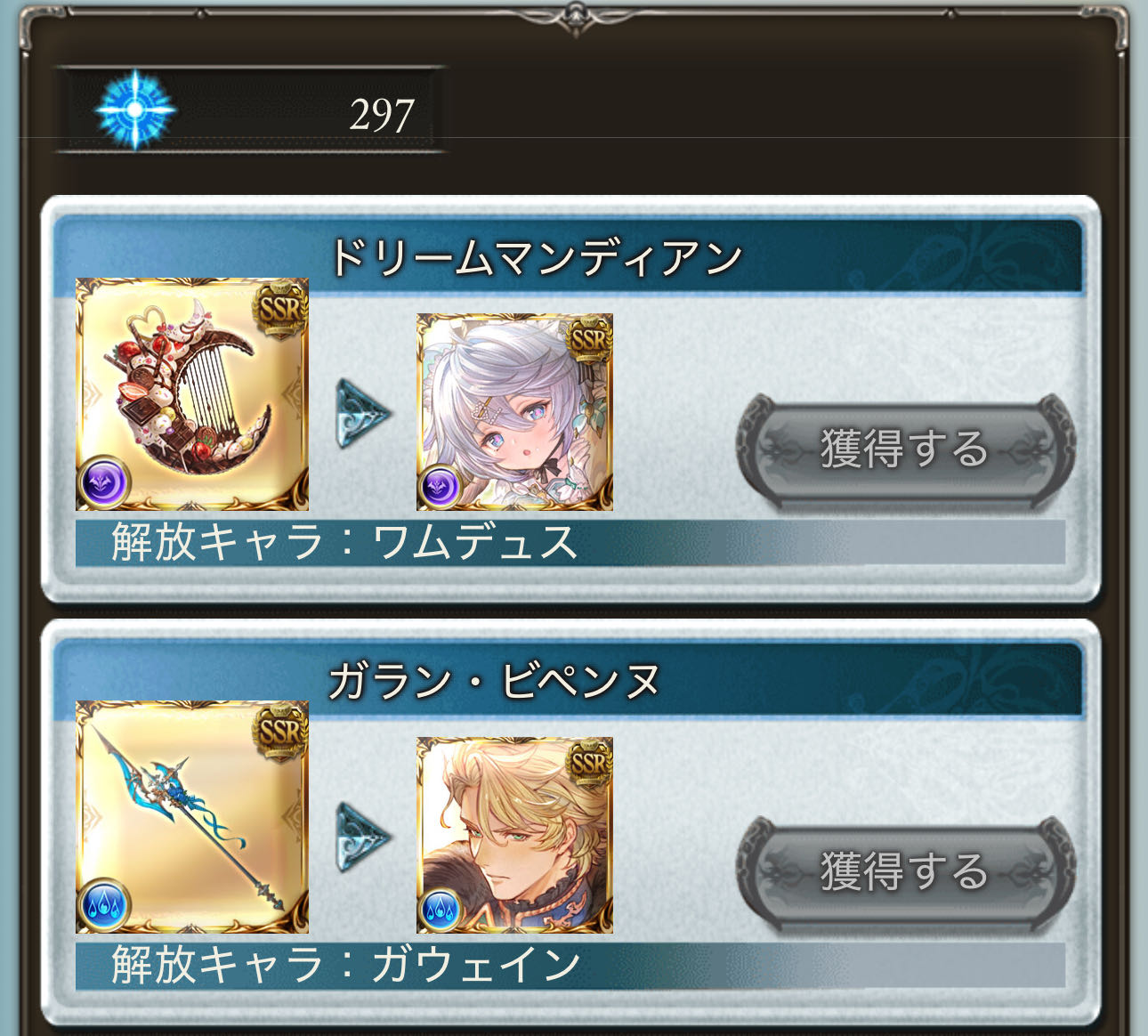Screen dimensions: 1148x1036
Task: Click the arrow between spear and Gawain
Action: (x=362, y=836)
